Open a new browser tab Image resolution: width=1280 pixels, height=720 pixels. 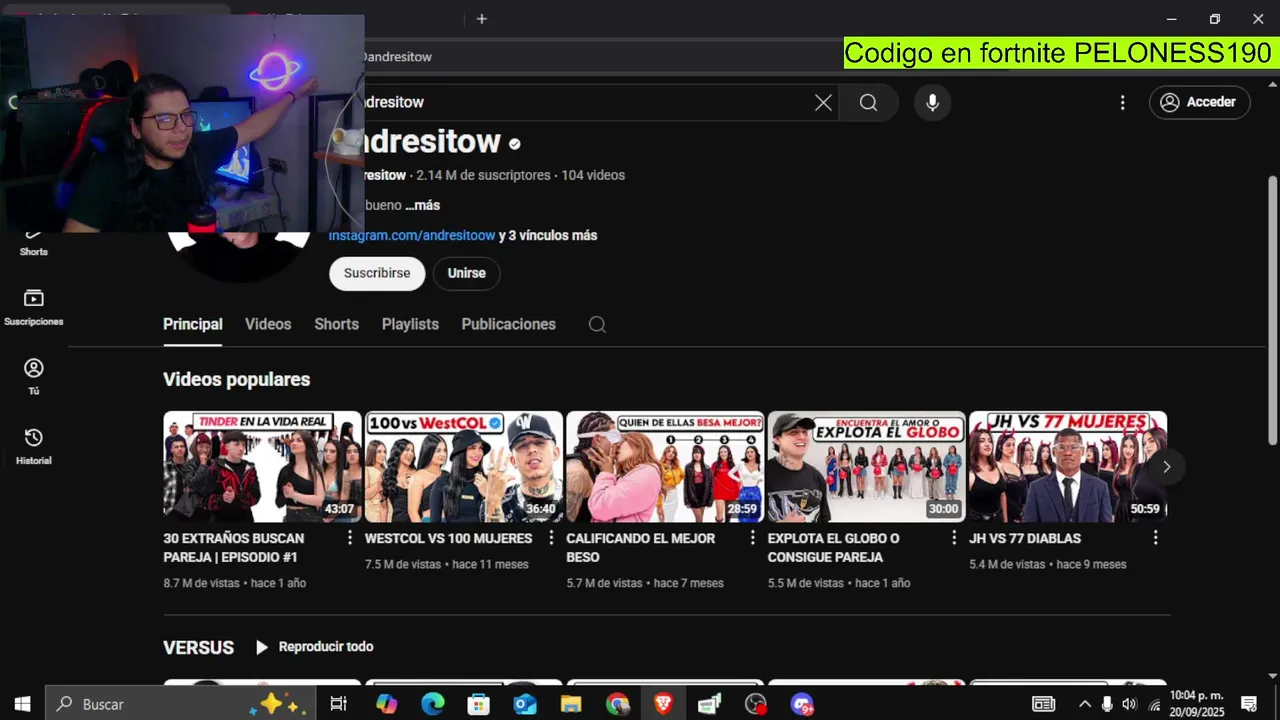[x=481, y=19]
